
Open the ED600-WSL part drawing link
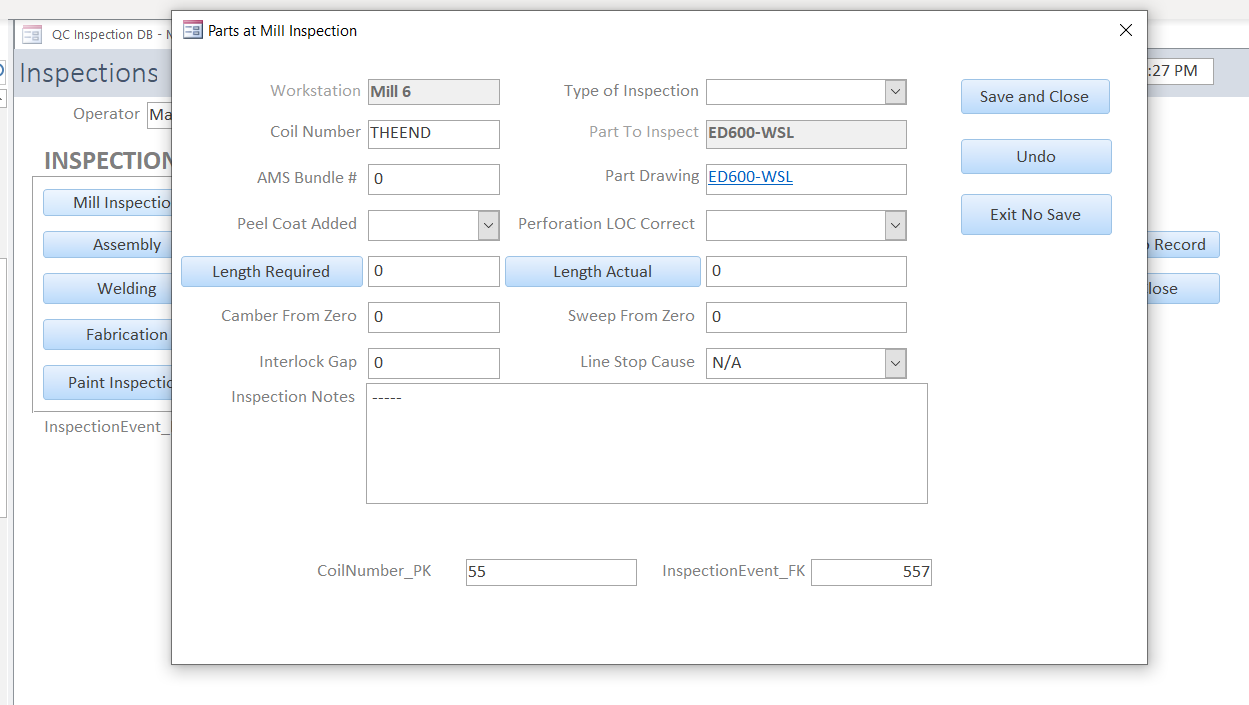click(x=750, y=178)
